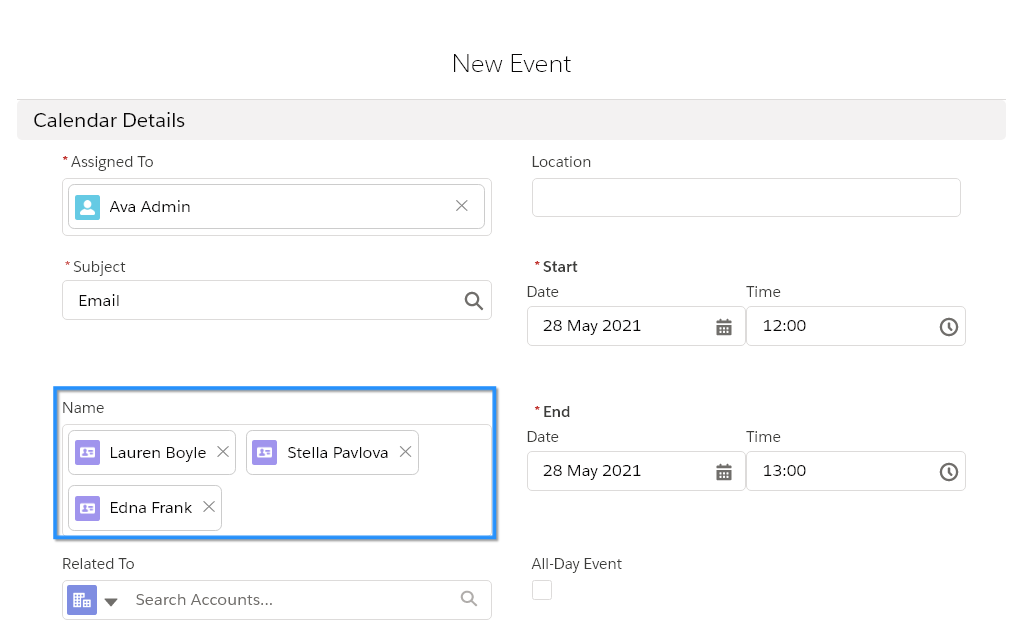Open the Related To object type dropdown

pyautogui.click(x=110, y=600)
